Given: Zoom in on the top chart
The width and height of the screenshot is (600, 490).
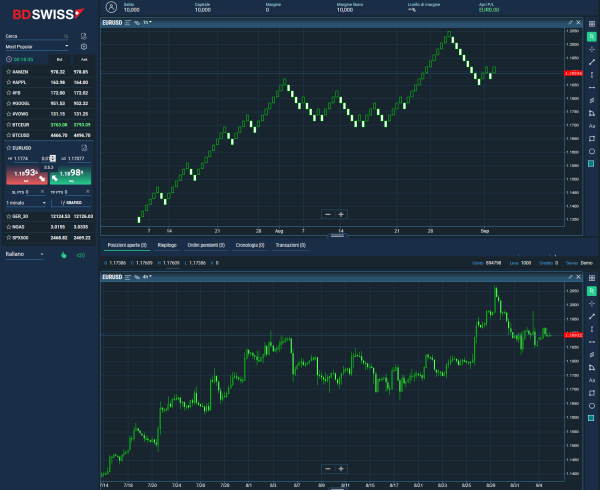Looking at the screenshot, I should pos(341,214).
